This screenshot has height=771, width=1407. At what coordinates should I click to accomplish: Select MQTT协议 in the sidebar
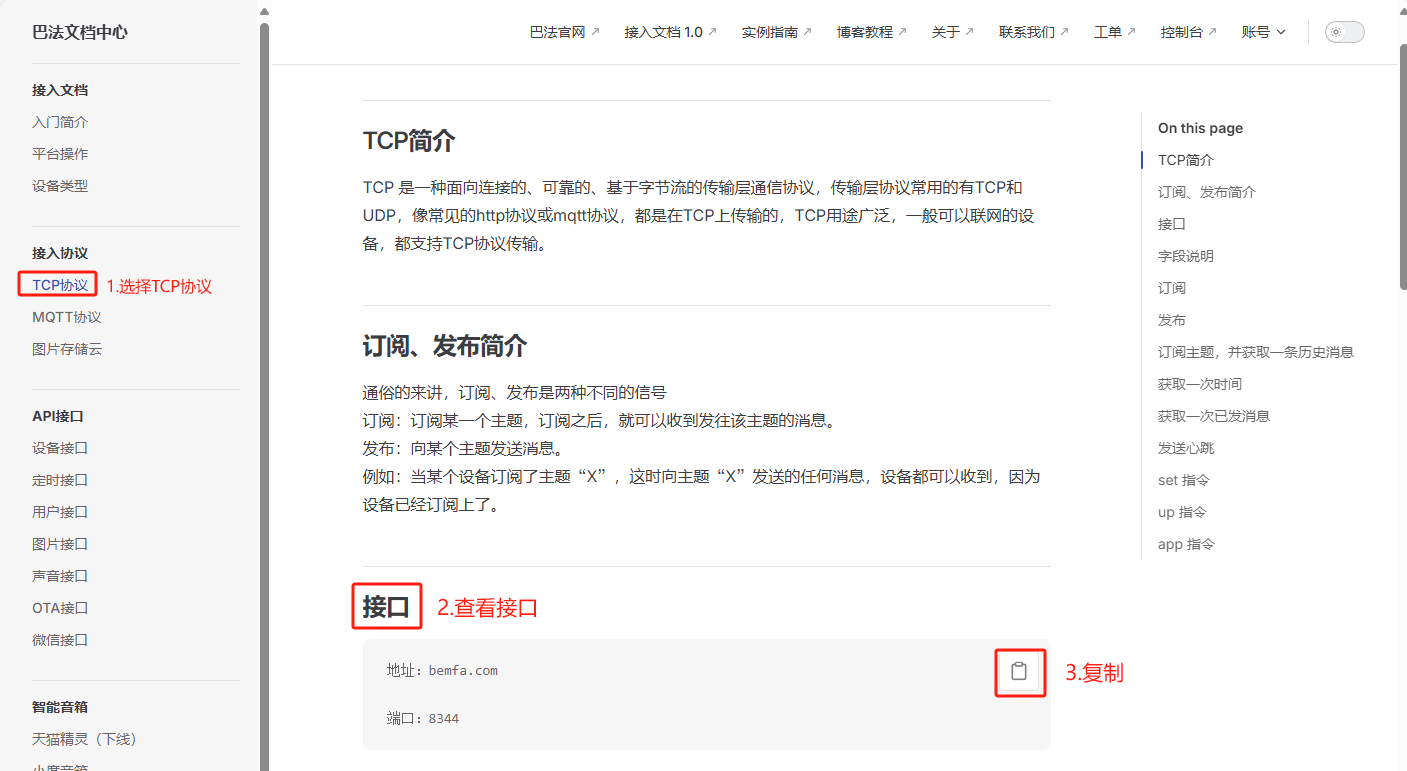click(x=66, y=317)
